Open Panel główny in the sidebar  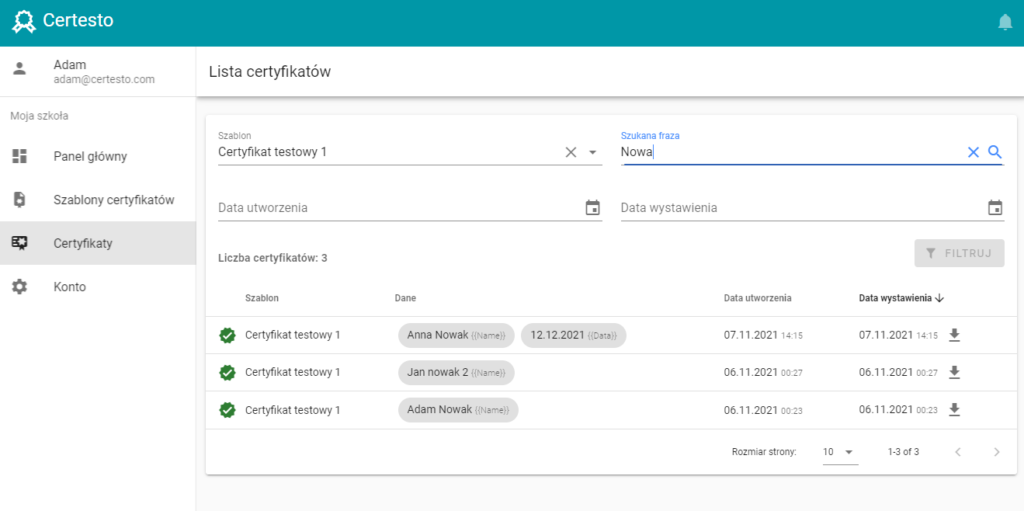pyautogui.click(x=98, y=156)
